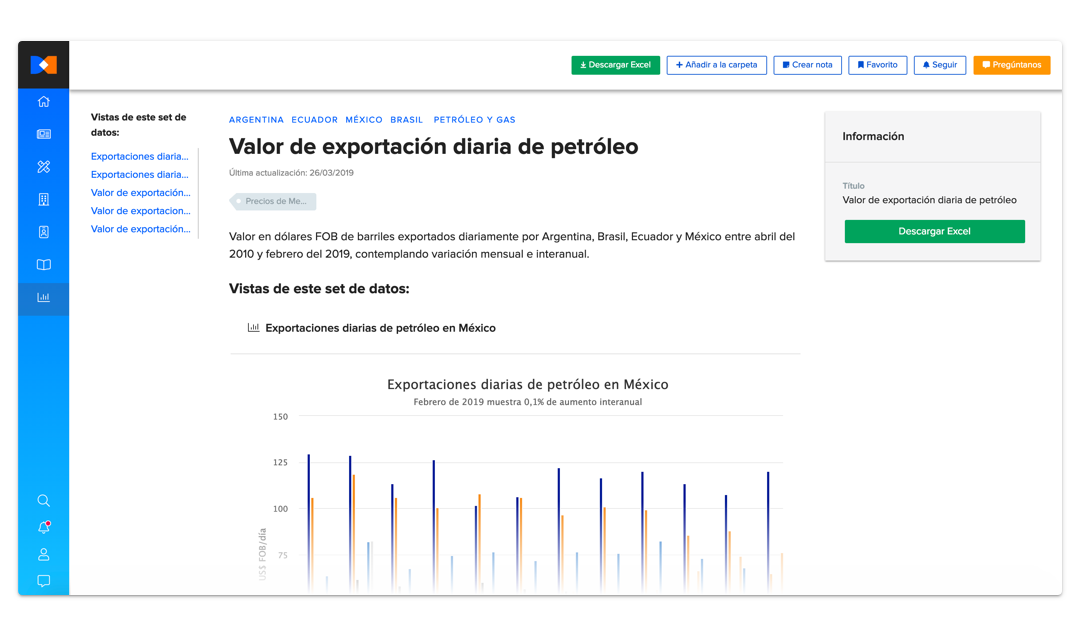The image size is (1080, 636).
Task: Click the green Descargar Excel toolbar button
Action: click(615, 65)
